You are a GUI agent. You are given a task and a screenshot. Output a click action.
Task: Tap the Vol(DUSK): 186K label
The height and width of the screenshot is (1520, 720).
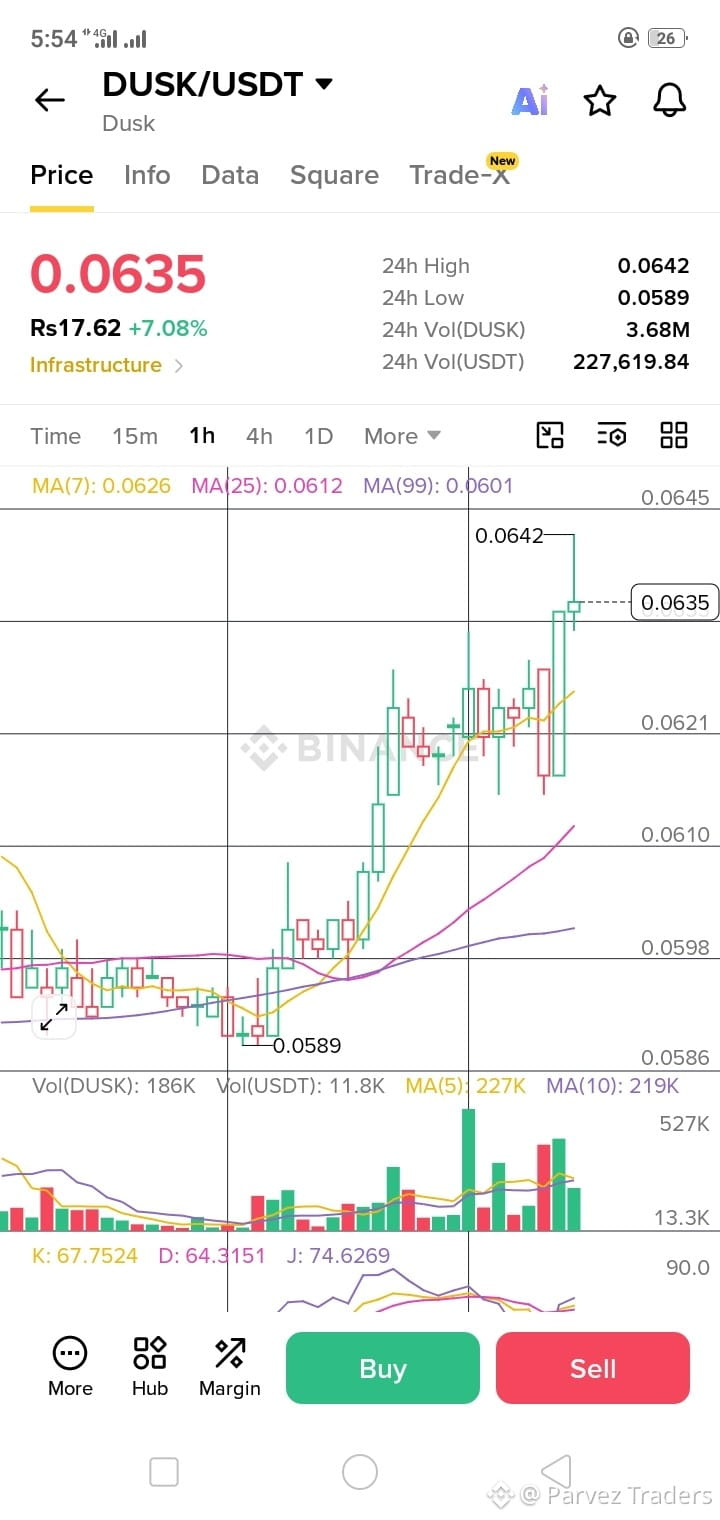[114, 1085]
